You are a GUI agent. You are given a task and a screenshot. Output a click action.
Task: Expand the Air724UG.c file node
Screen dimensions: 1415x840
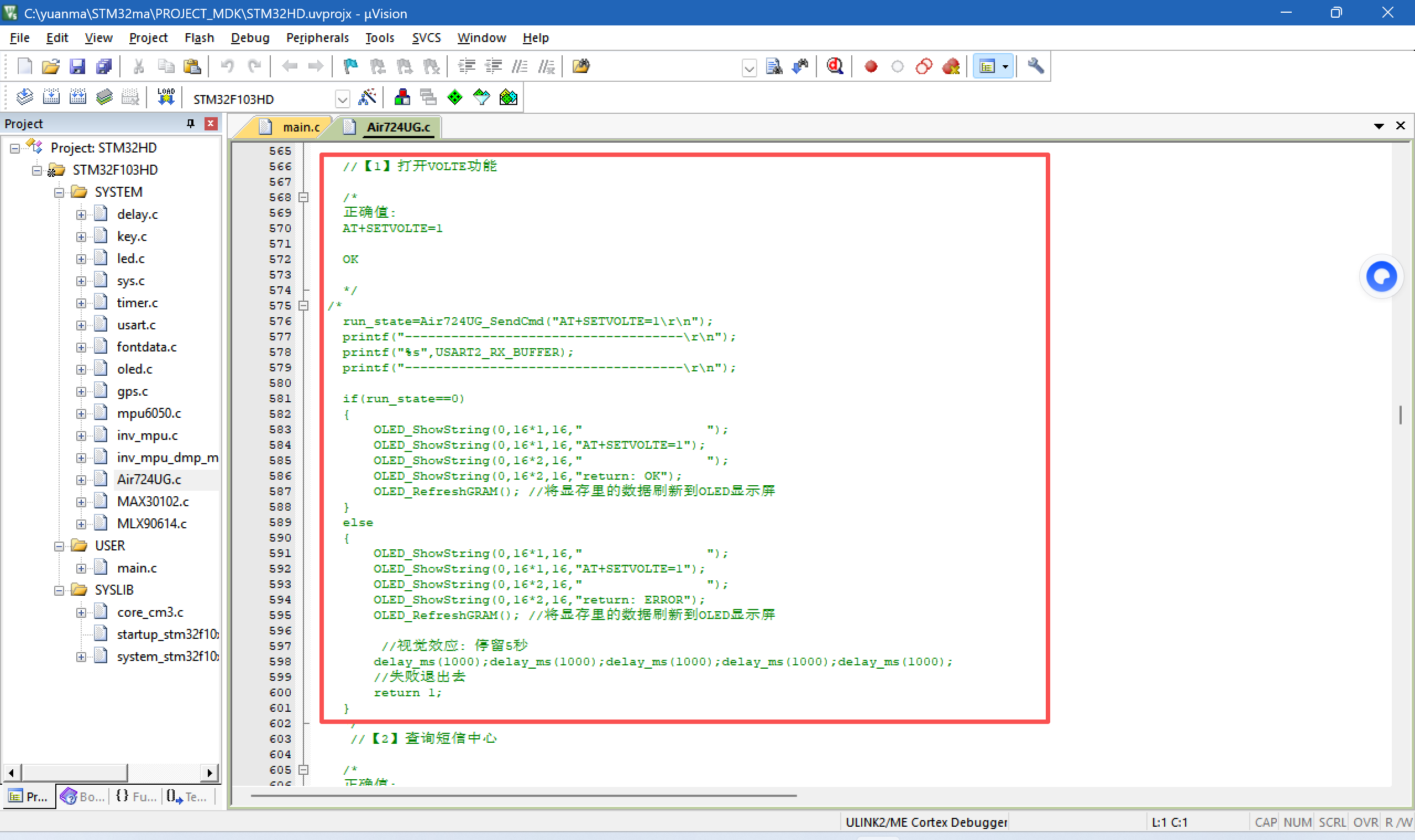[81, 480]
